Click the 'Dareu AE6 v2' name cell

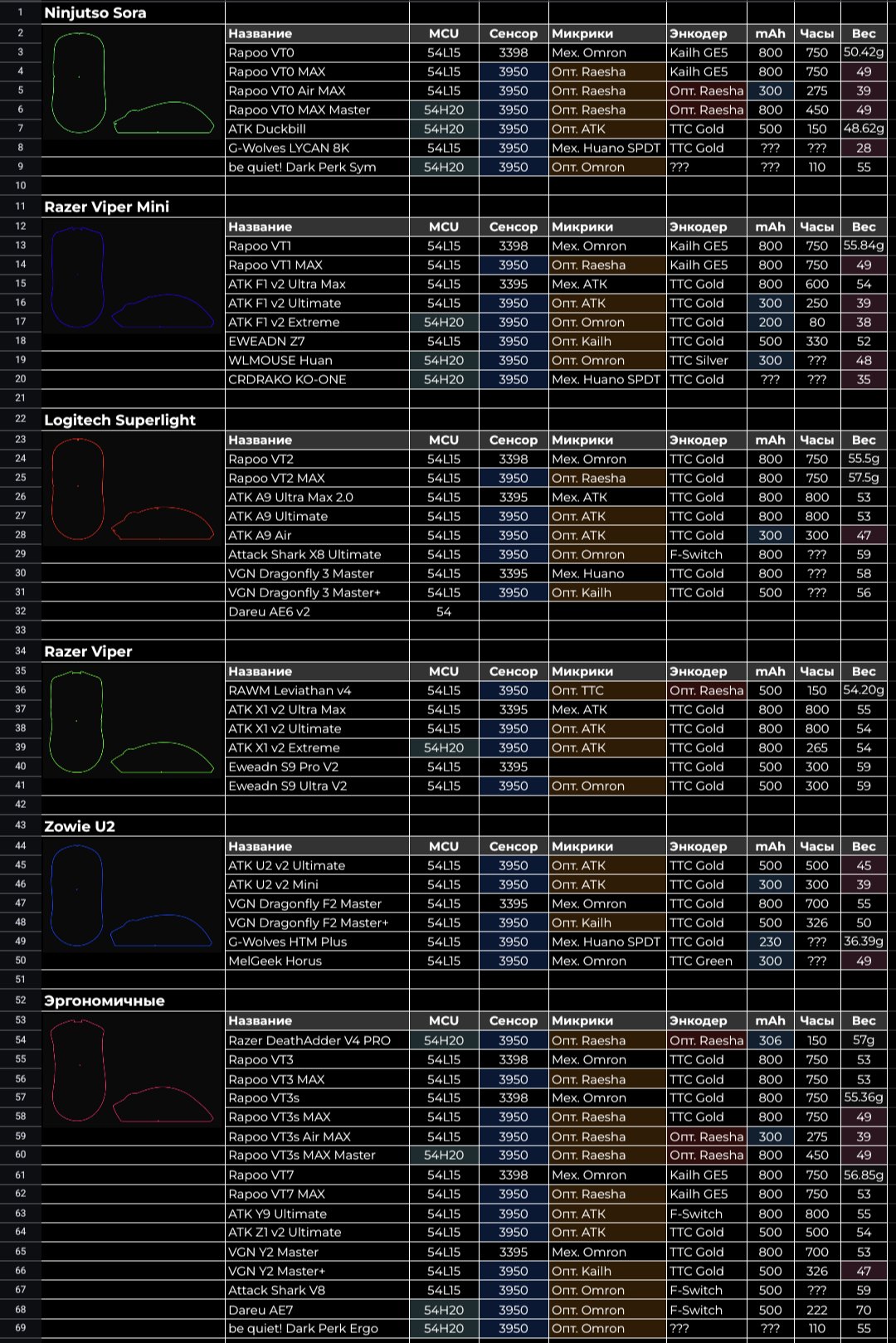[x=318, y=611]
